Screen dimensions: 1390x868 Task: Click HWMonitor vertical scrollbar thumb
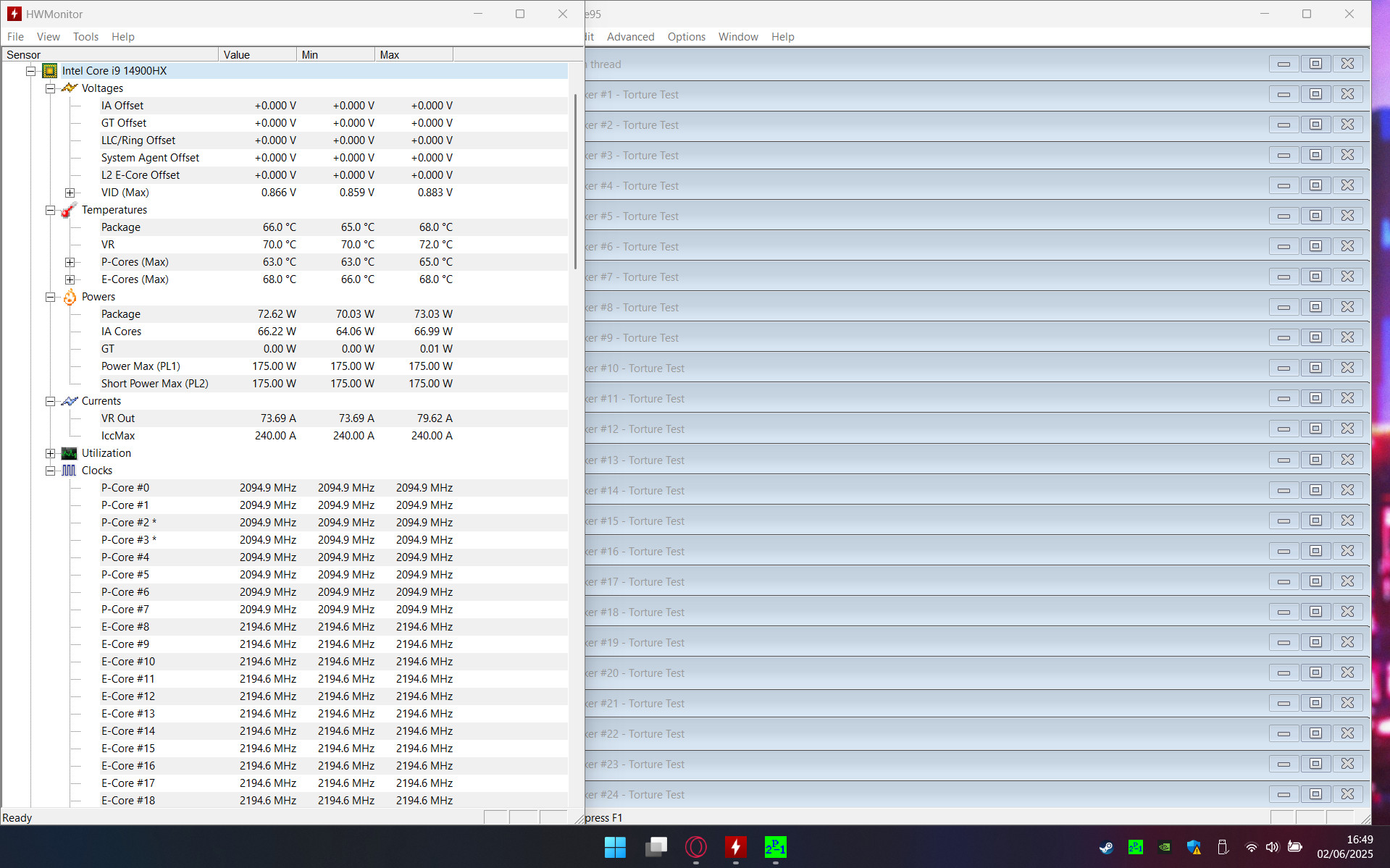pos(576,181)
